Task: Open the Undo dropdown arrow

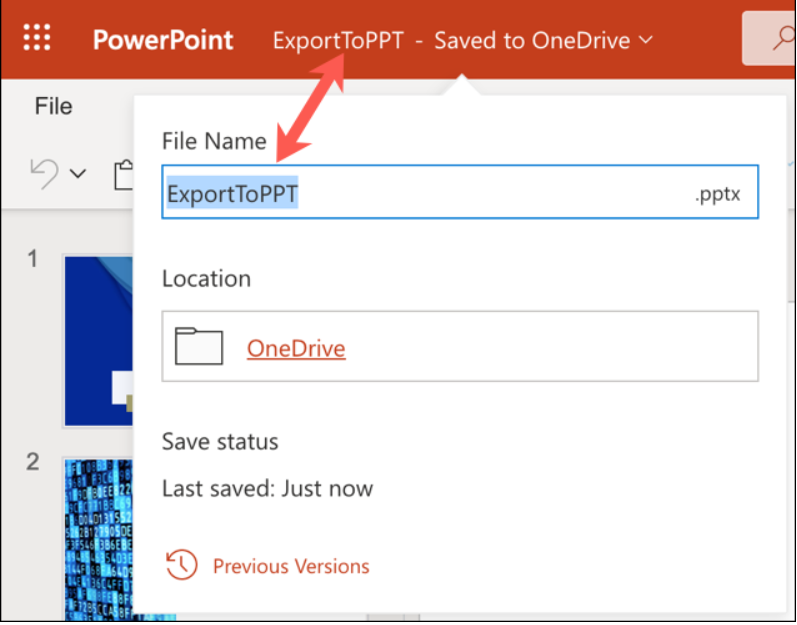Action: click(78, 175)
